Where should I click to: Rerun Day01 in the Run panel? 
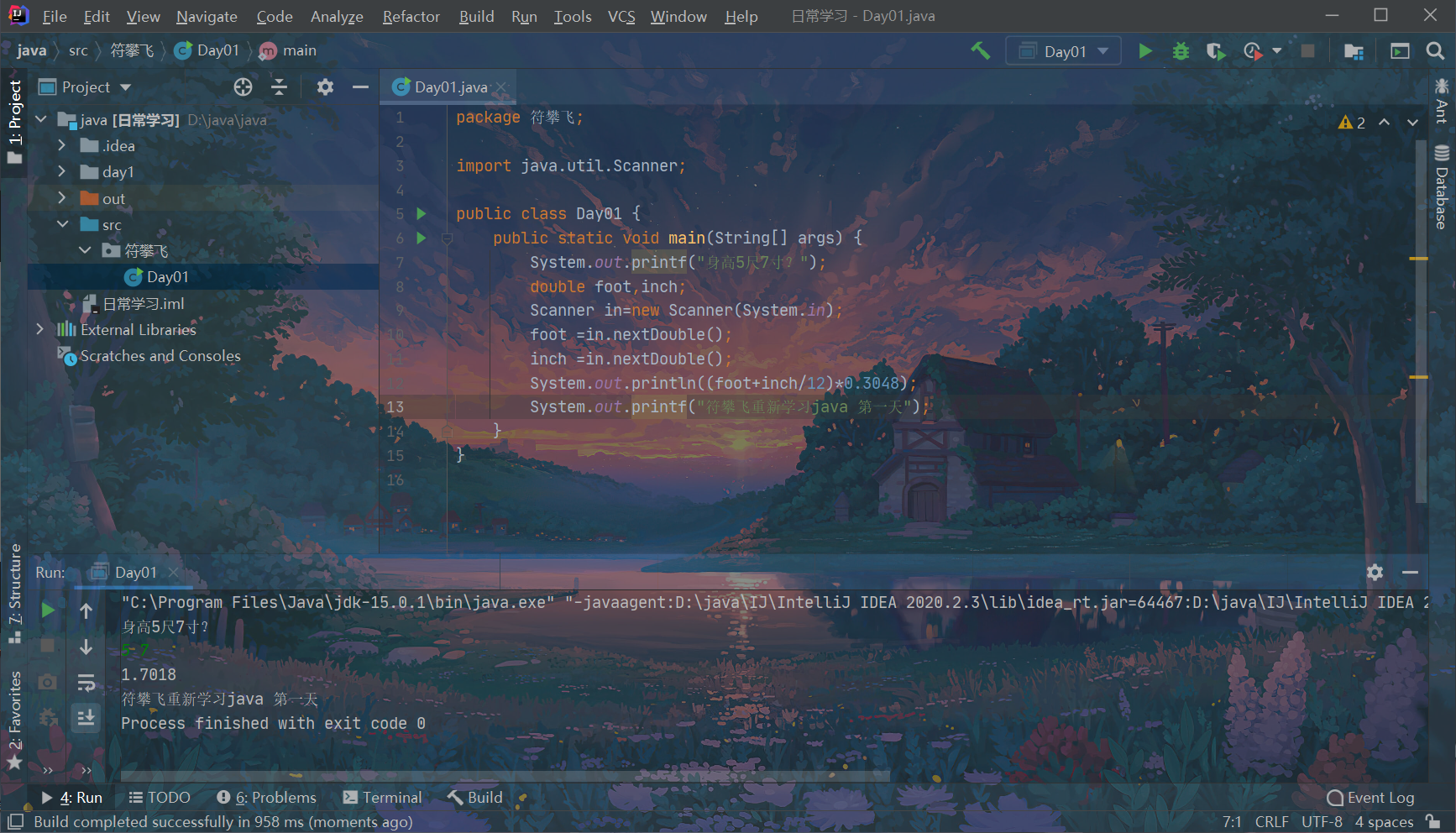[x=48, y=610]
